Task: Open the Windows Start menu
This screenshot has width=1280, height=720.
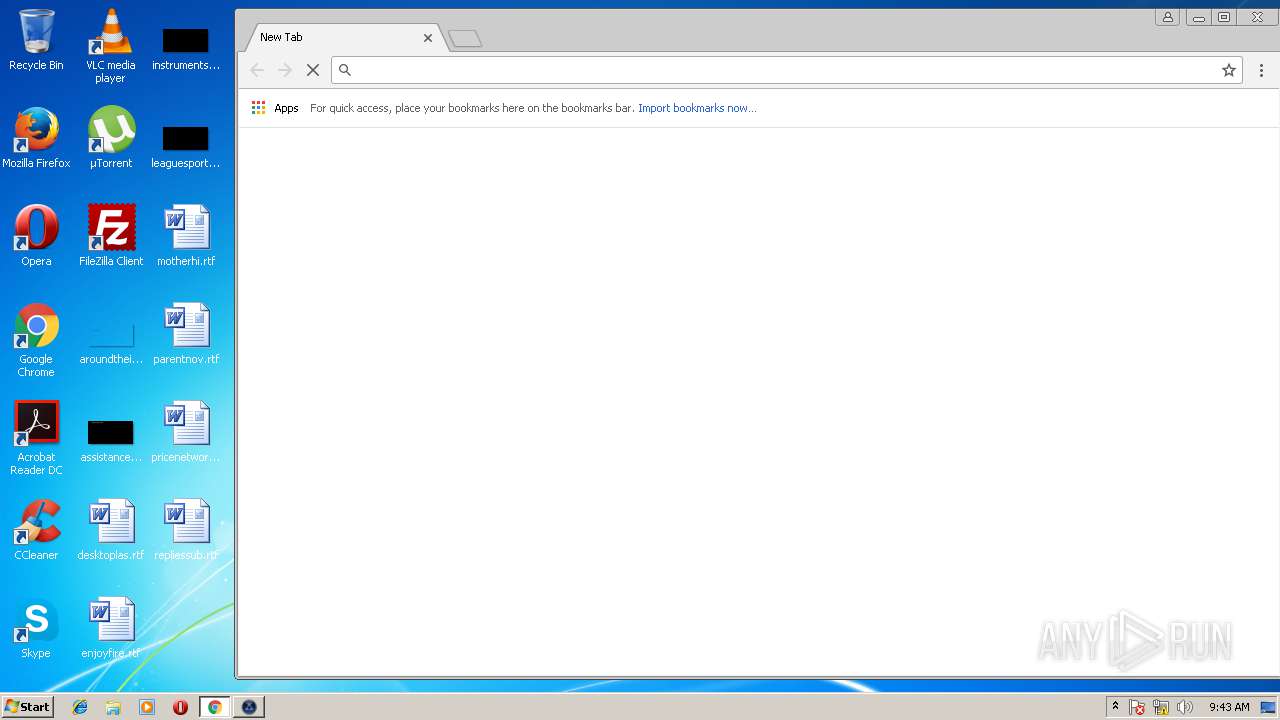Action: [27, 707]
